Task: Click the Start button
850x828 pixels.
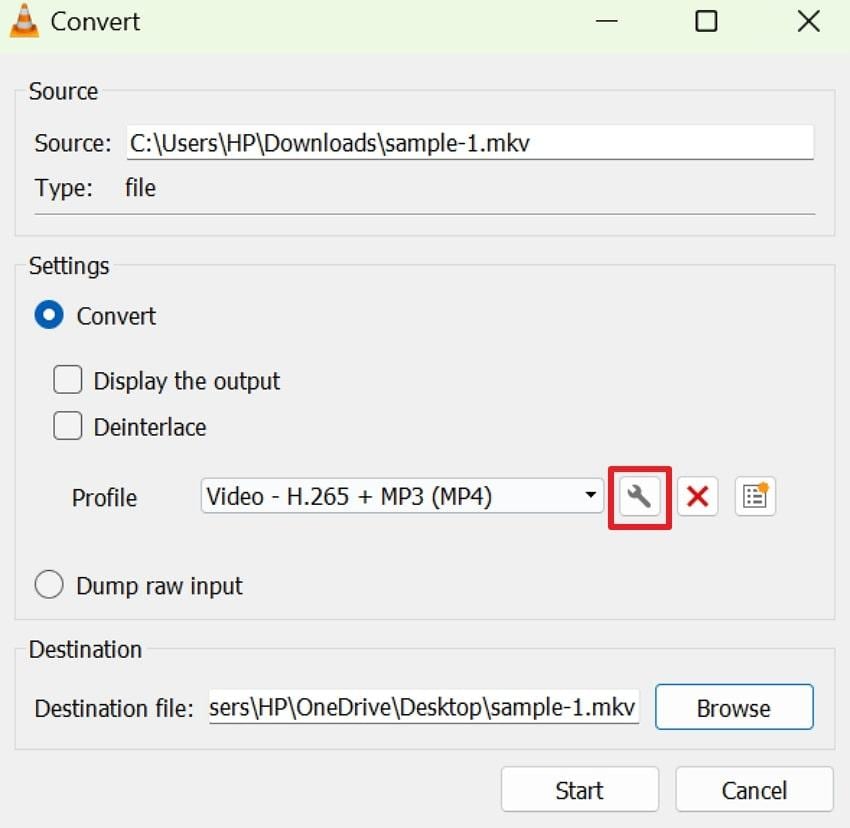Action: click(x=579, y=790)
